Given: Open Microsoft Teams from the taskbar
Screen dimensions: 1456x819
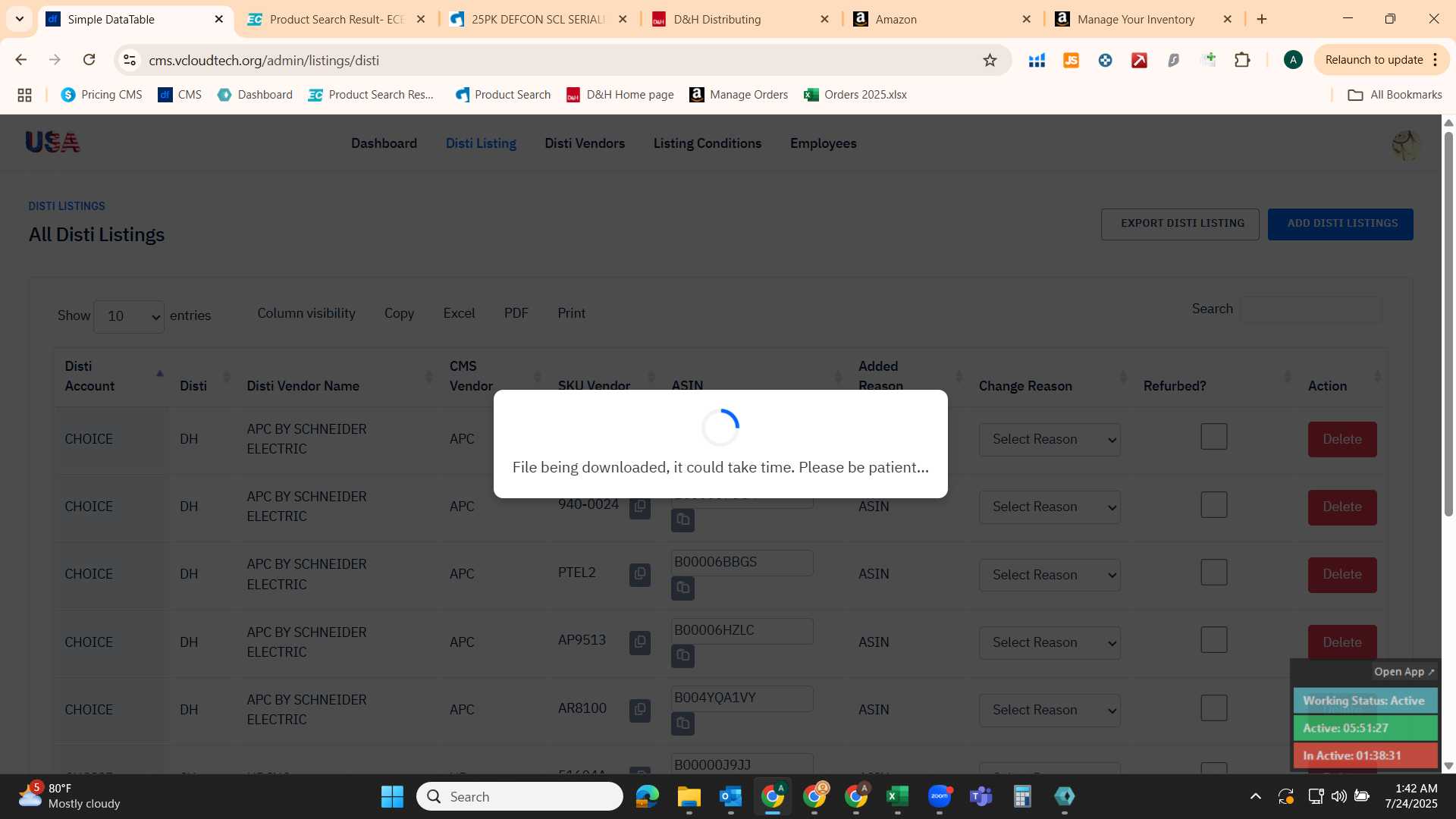Looking at the screenshot, I should pos(981,796).
